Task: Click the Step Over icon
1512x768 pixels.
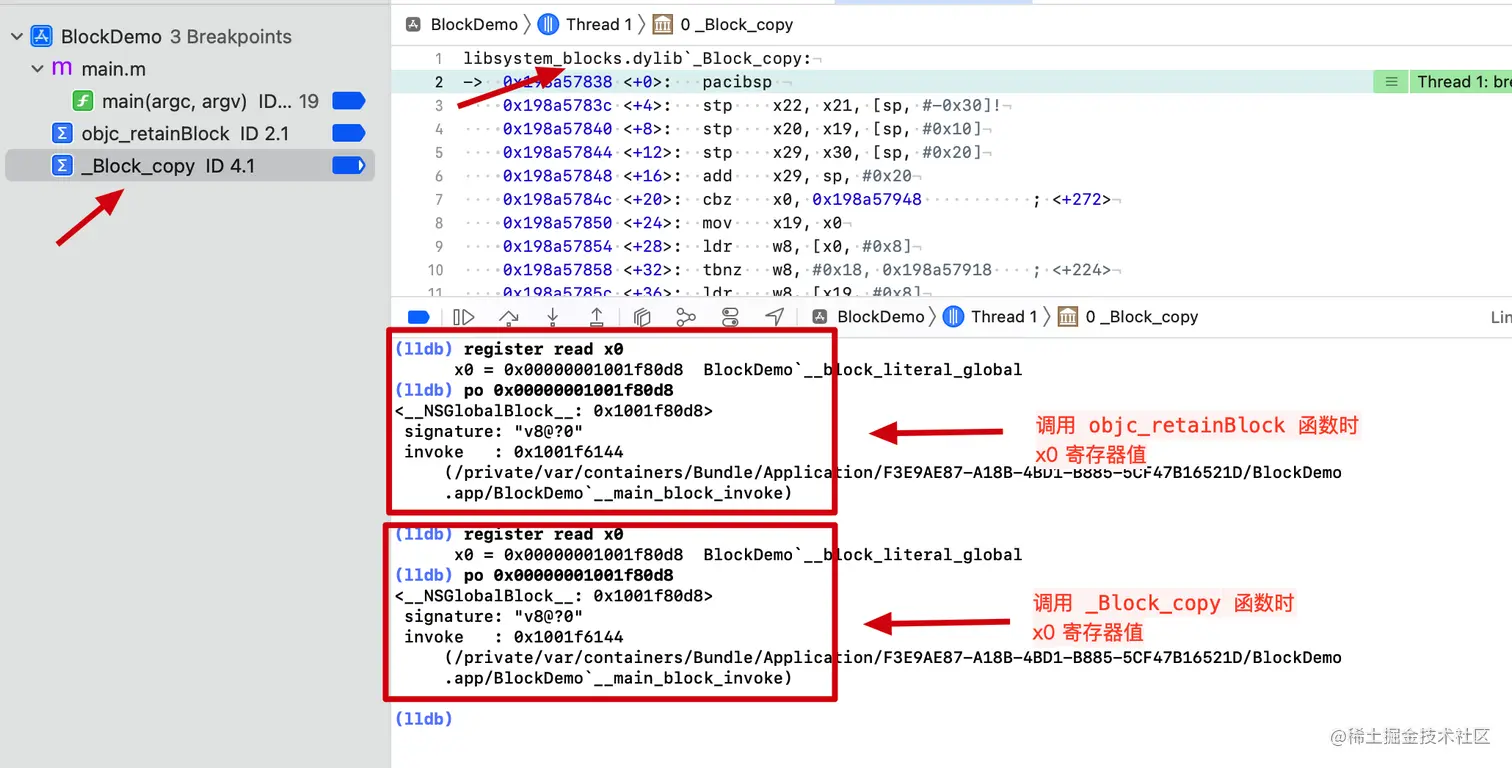Action: tap(508, 317)
